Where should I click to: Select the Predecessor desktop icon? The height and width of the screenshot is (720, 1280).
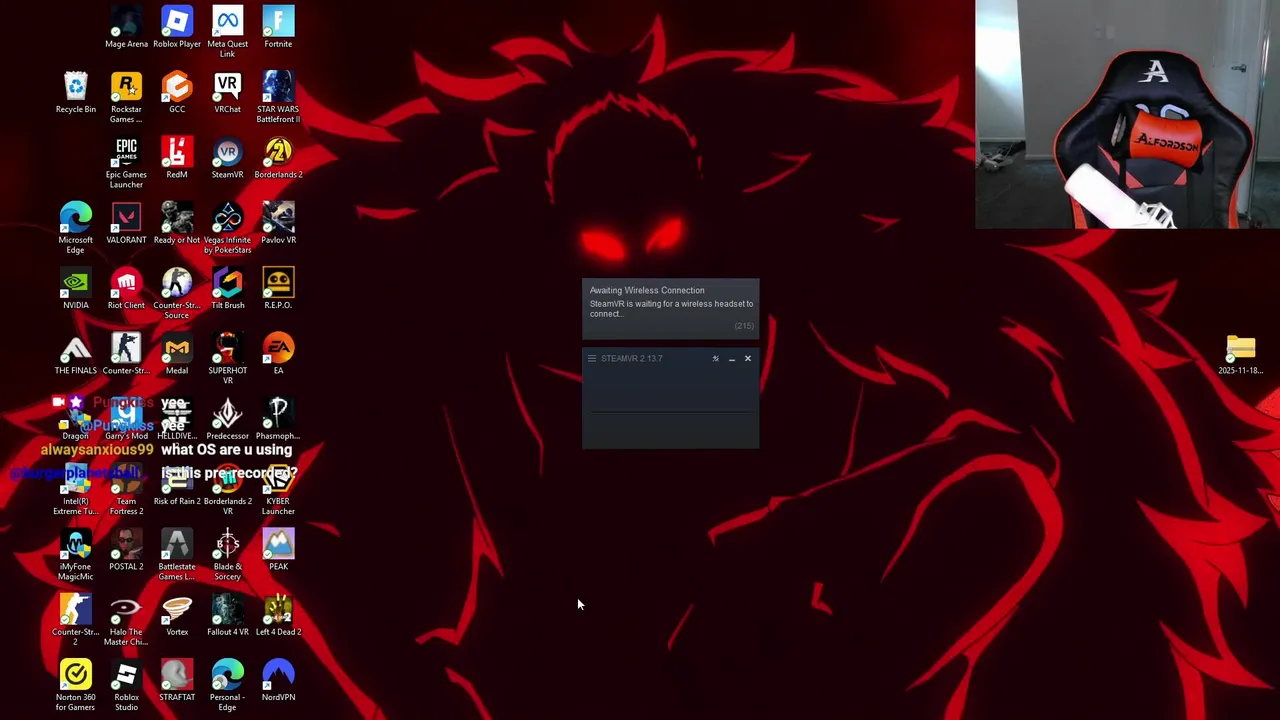tap(227, 420)
